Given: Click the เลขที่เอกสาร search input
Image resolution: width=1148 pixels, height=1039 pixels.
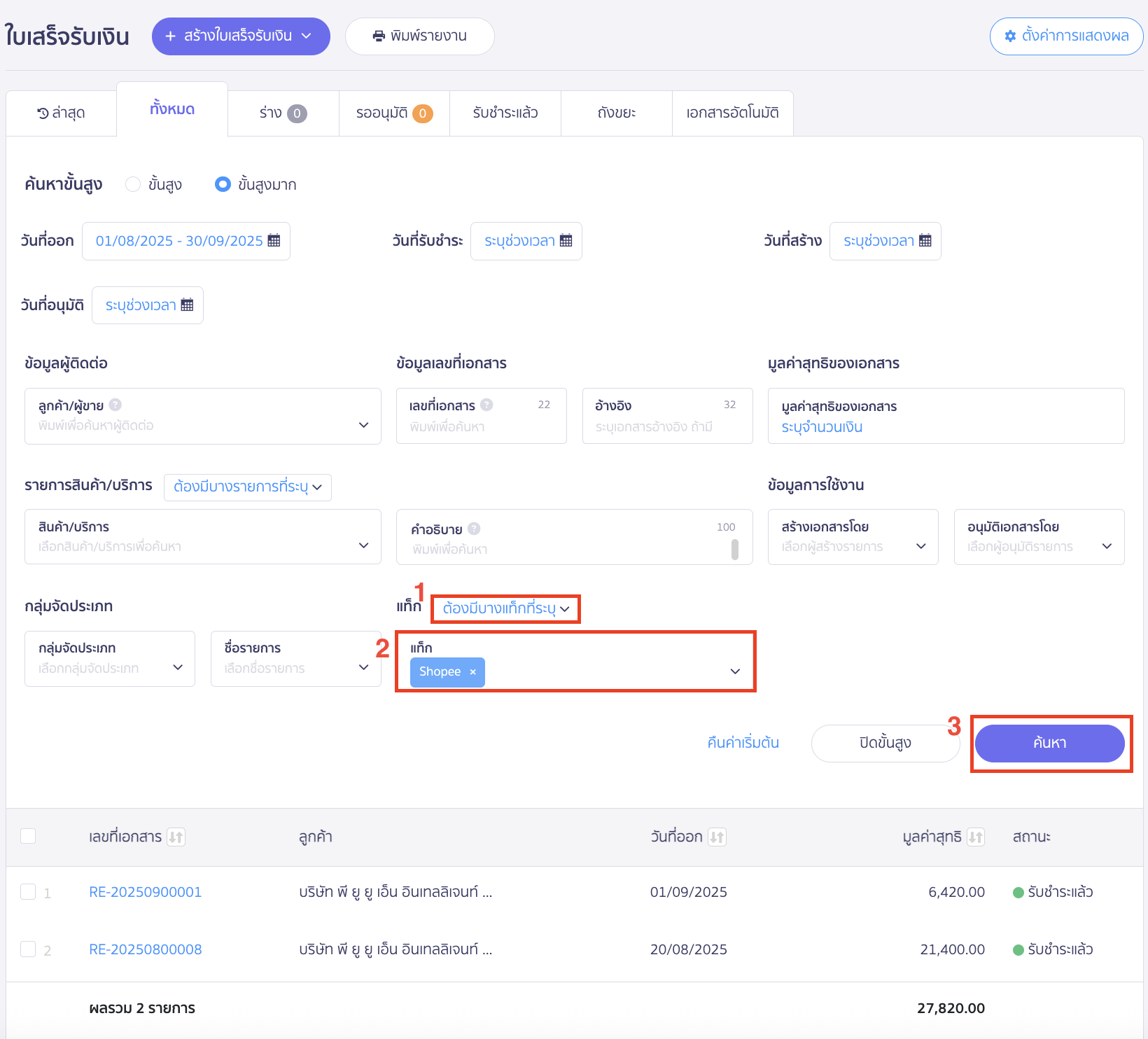Looking at the screenshot, I should [482, 416].
